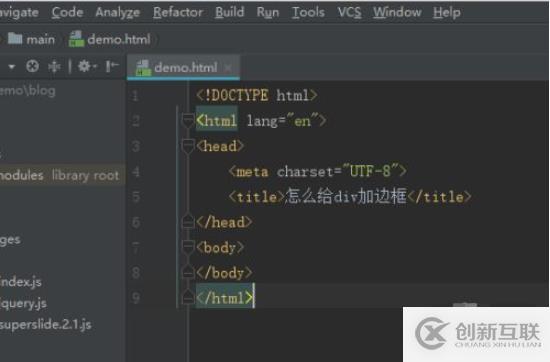Collapse the html tag fold marker on line 2
Image resolution: width=550 pixels, height=362 pixels.
pyautogui.click(x=188, y=121)
